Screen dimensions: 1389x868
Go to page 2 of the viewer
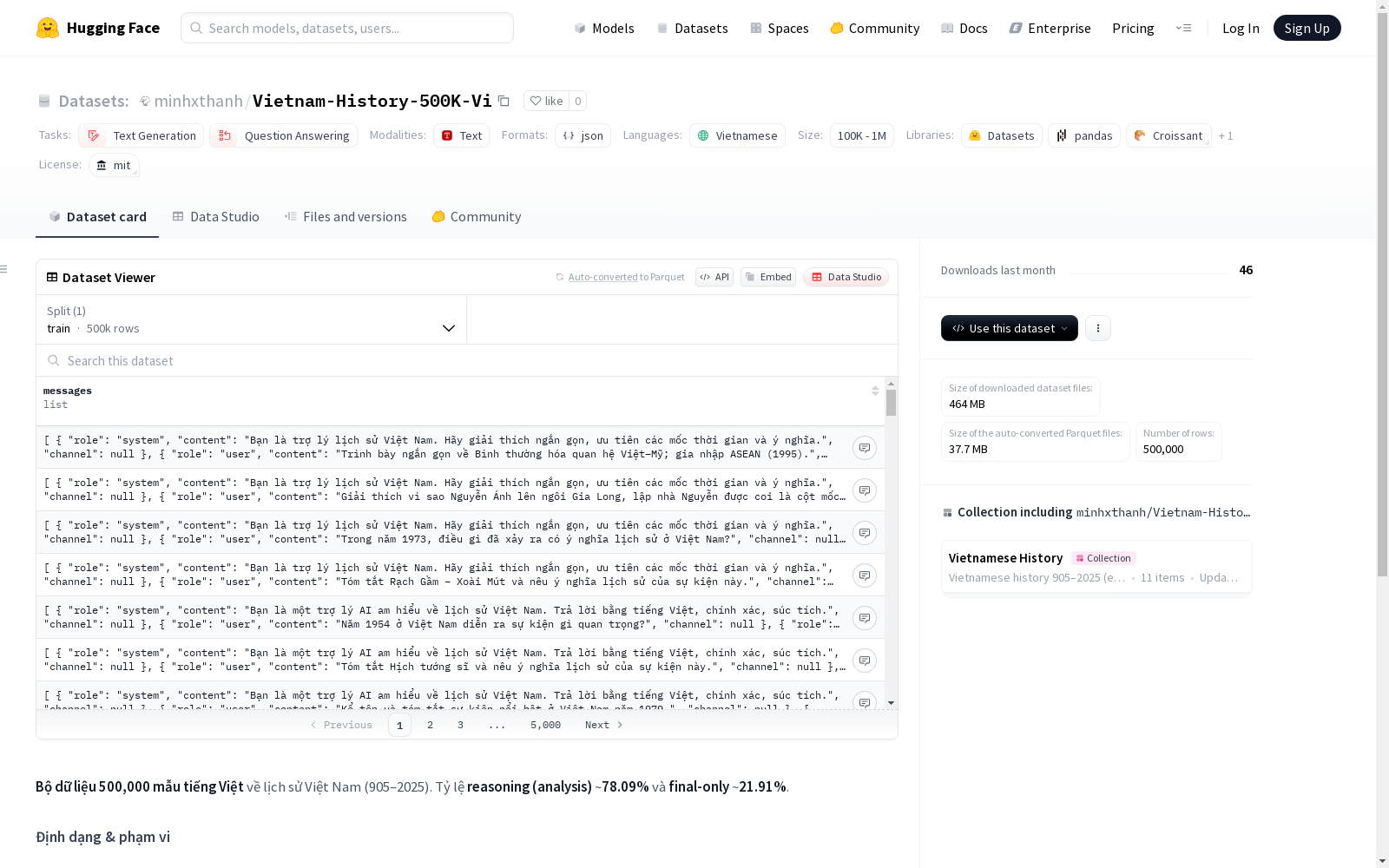tap(430, 725)
